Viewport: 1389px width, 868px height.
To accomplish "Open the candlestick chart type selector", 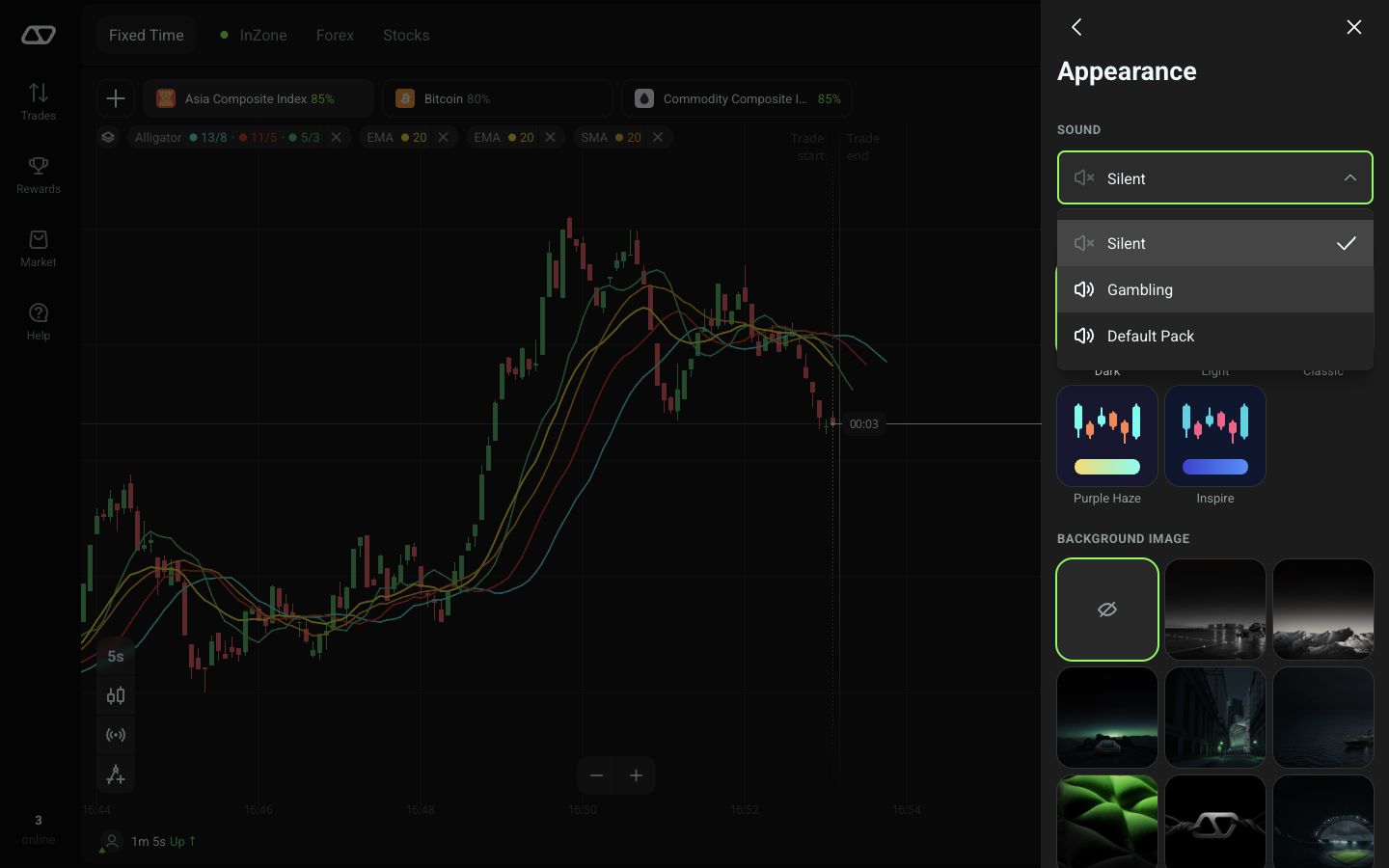I will point(116,696).
